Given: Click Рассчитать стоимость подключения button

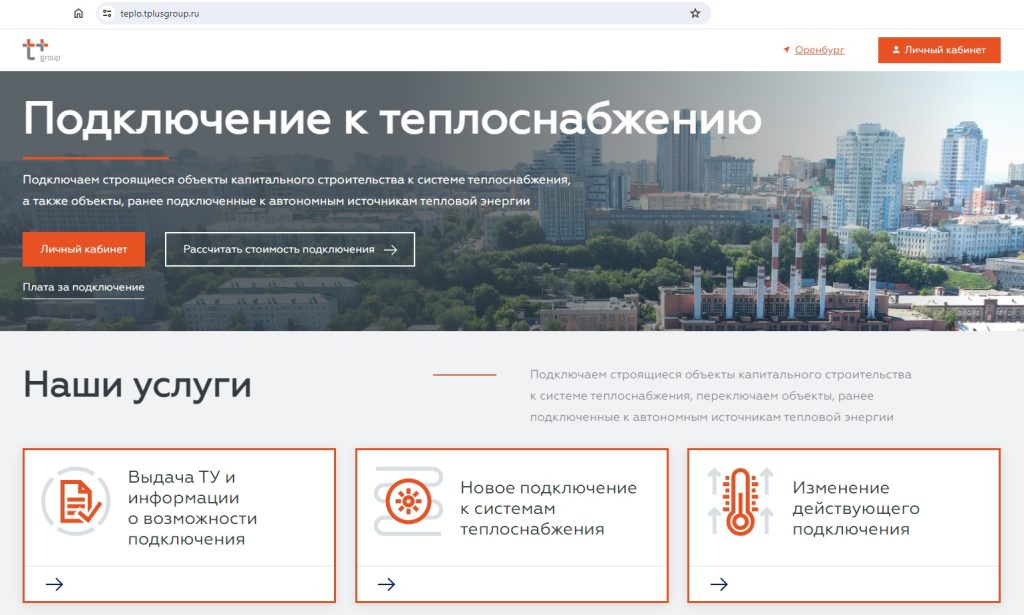Looking at the screenshot, I should pos(290,249).
